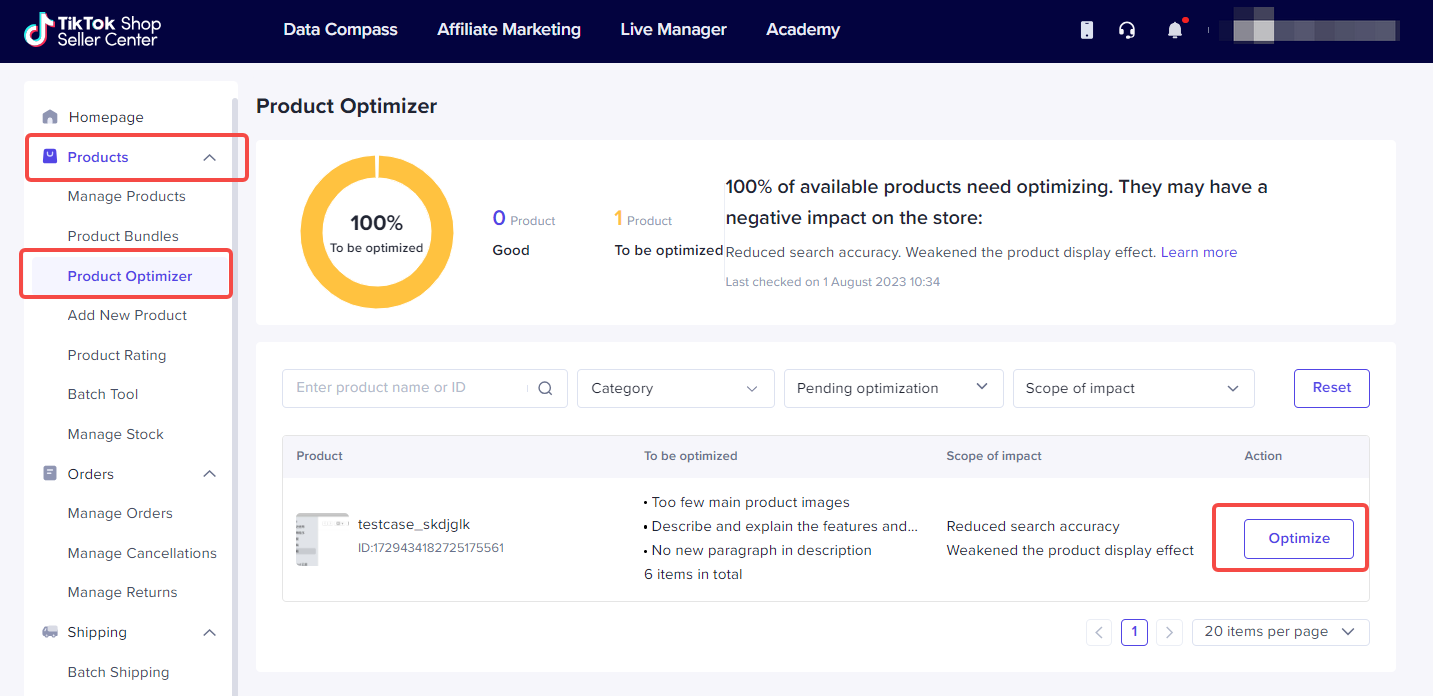
Task: Open Manage Returns
Action: 123,592
